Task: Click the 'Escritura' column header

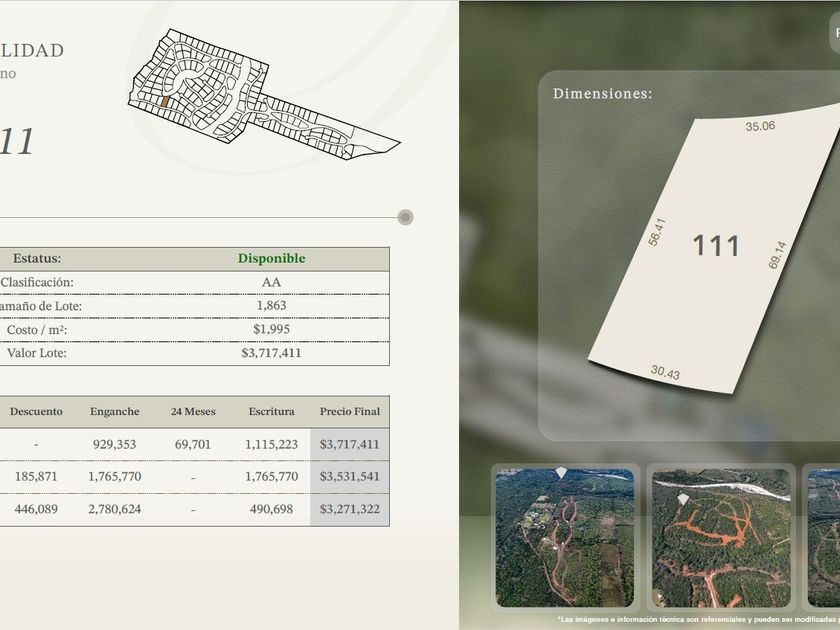Action: click(x=272, y=411)
